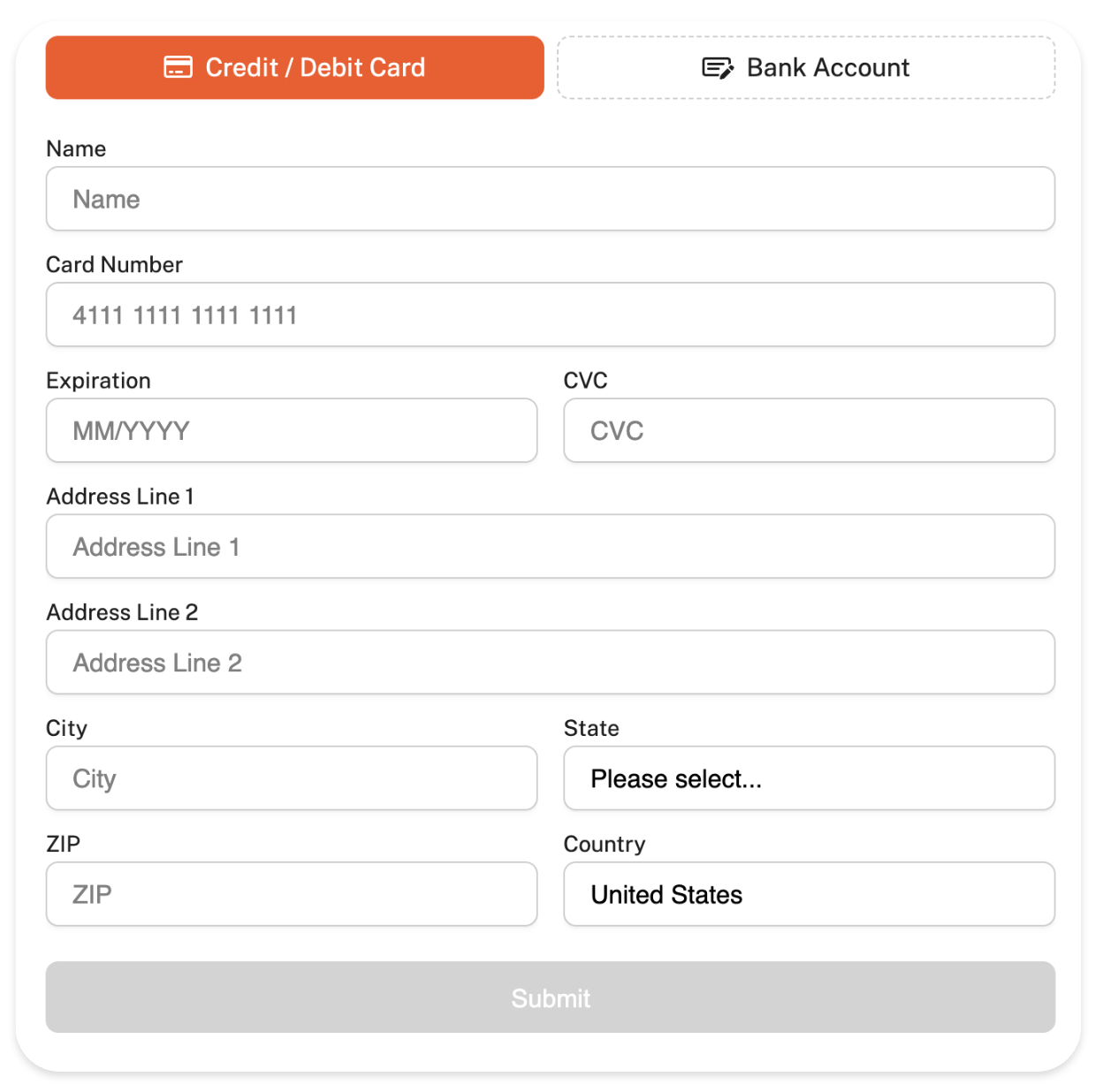The image size is (1103, 1092).
Task: Click the Address Line 2 field
Action: click(x=550, y=662)
